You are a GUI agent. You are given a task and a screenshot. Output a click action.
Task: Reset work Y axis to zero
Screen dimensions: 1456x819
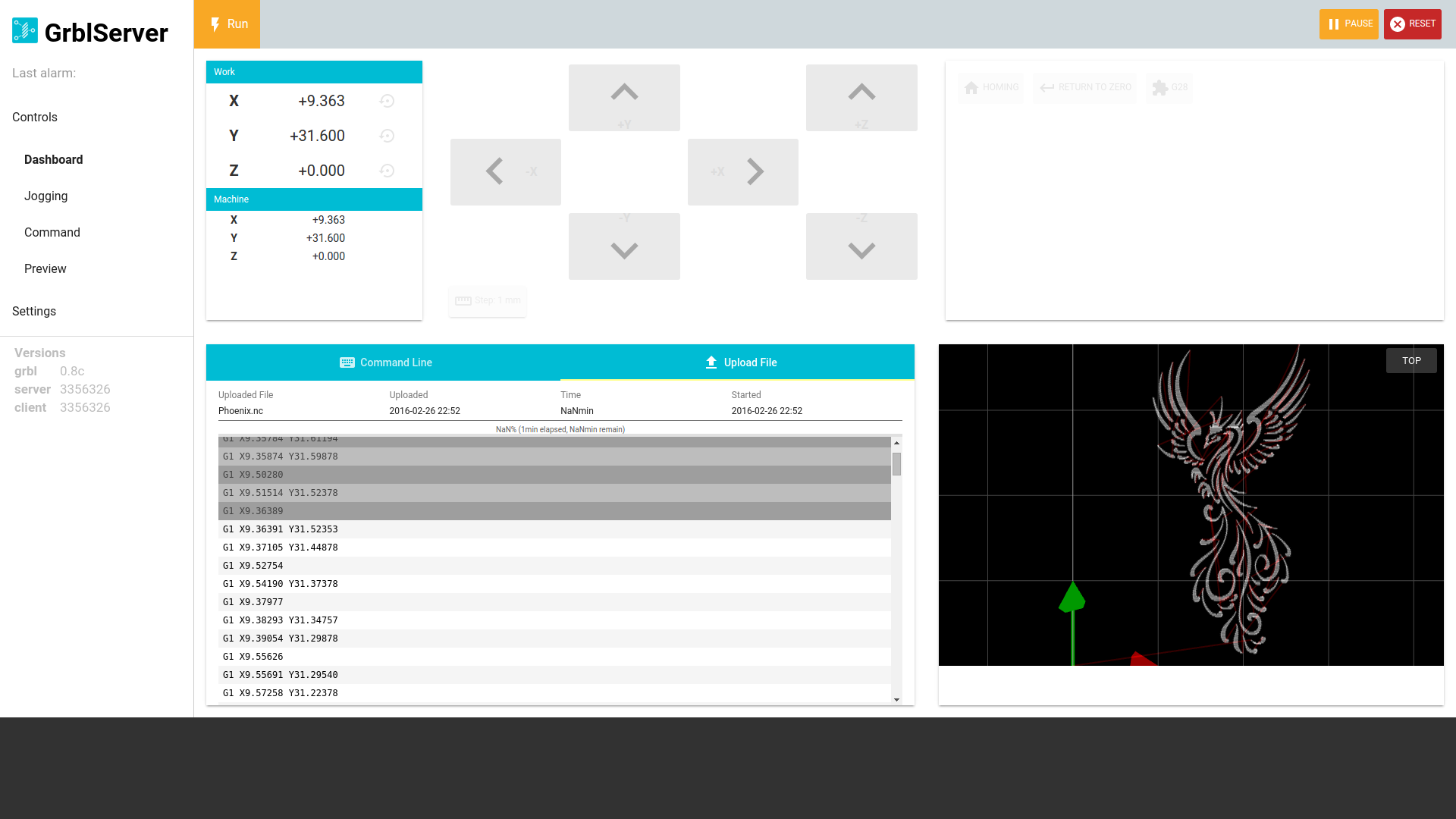(387, 136)
